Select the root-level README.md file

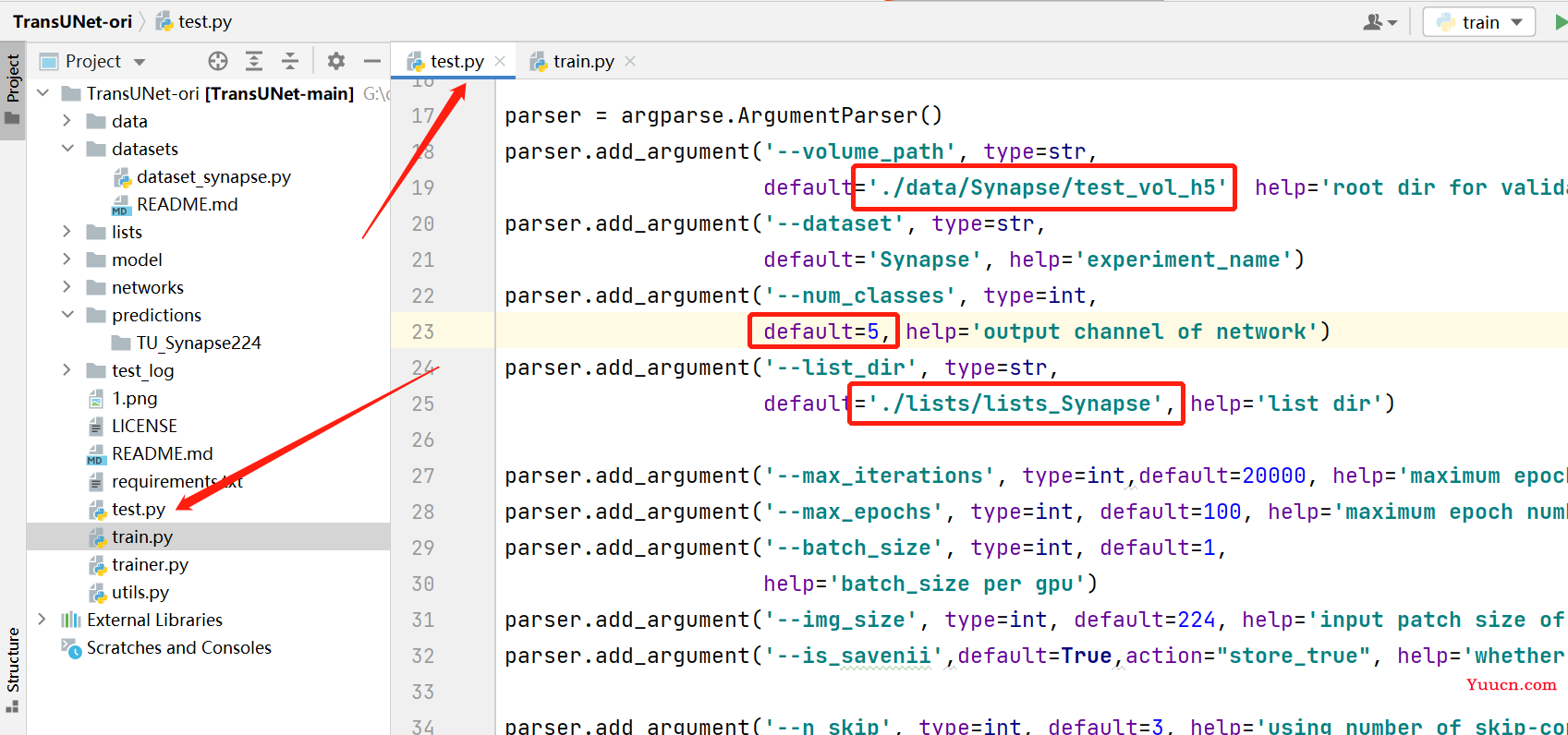click(162, 453)
